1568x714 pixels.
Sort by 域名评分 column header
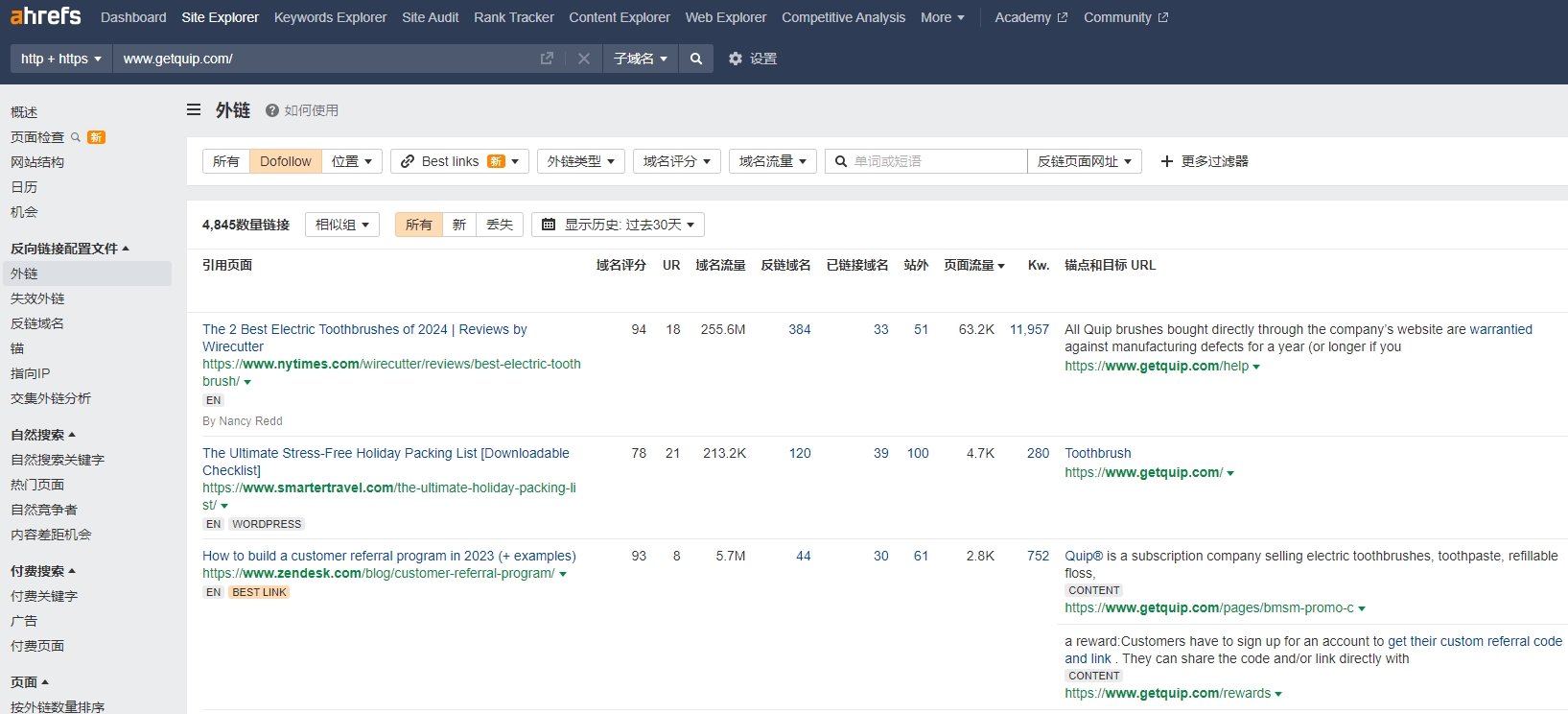(x=621, y=265)
